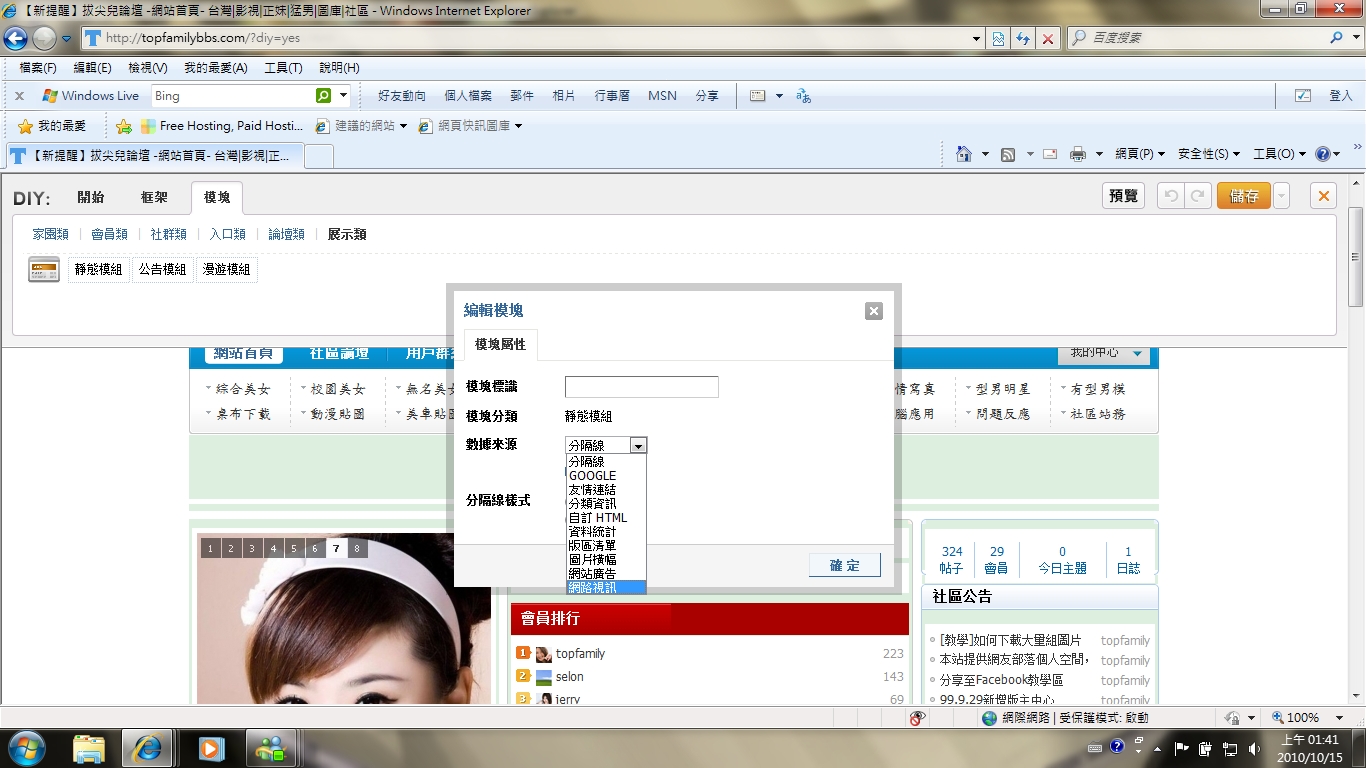Click the orange 儲存 save button
The image size is (1366, 768).
click(1244, 196)
